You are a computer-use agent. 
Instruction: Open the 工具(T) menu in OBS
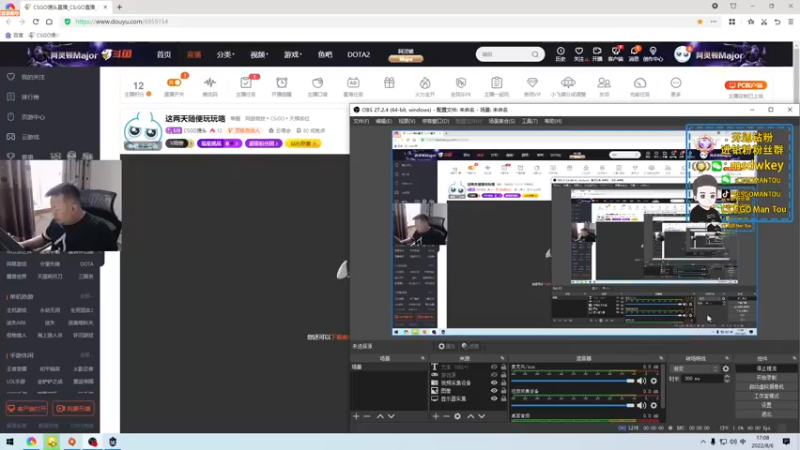[530, 121]
